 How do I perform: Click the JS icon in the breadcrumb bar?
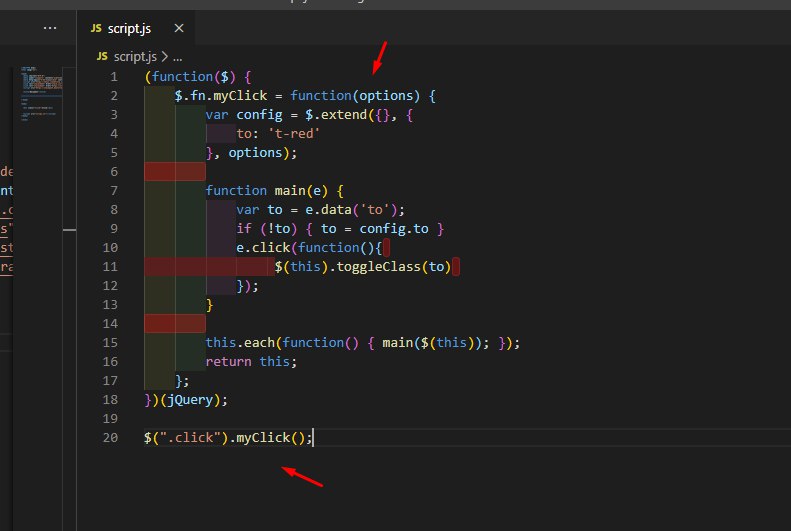tap(102, 56)
